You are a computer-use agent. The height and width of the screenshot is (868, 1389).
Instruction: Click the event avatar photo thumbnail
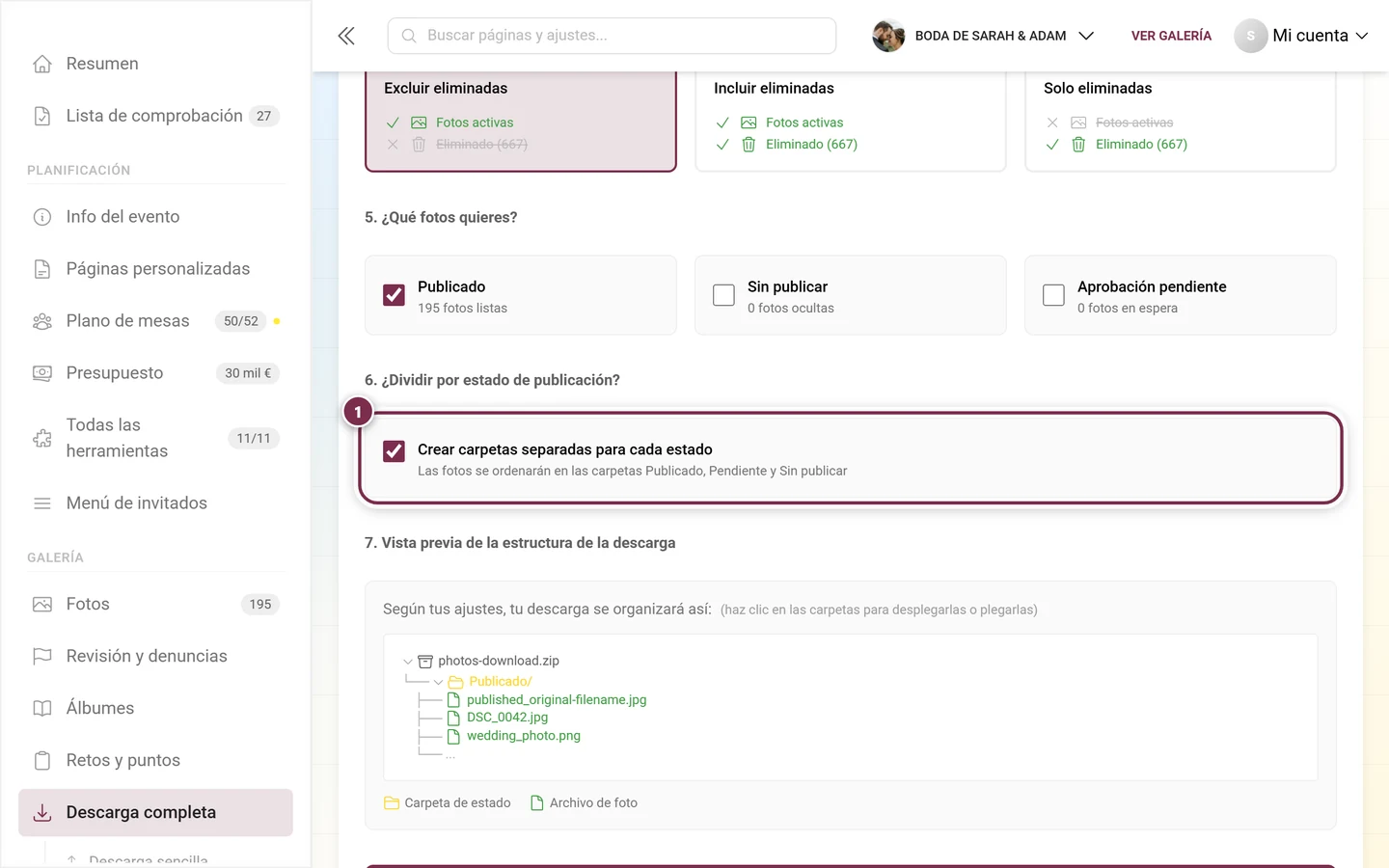coord(888,36)
